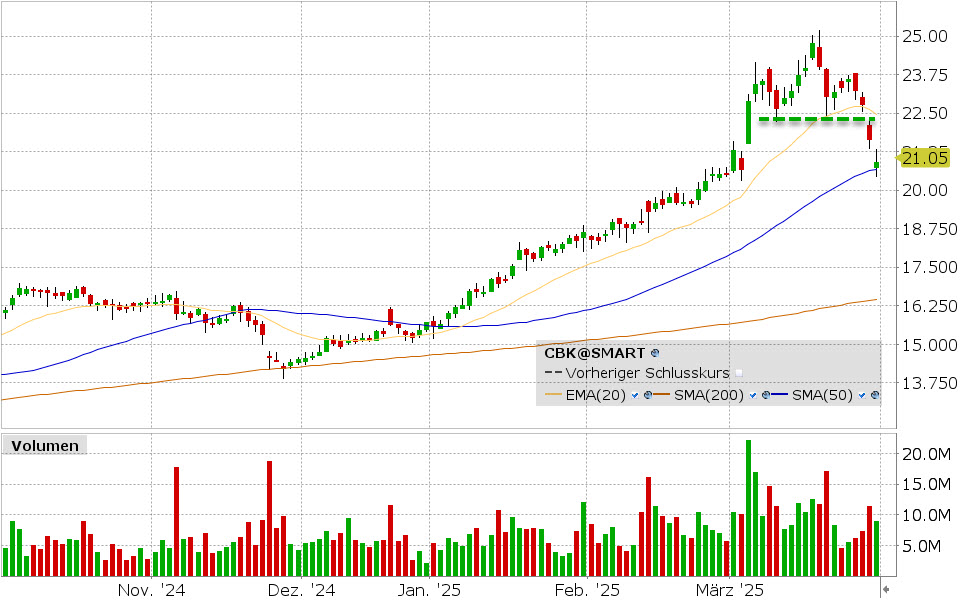Click the tallest green volume bar in March

click(x=748, y=508)
